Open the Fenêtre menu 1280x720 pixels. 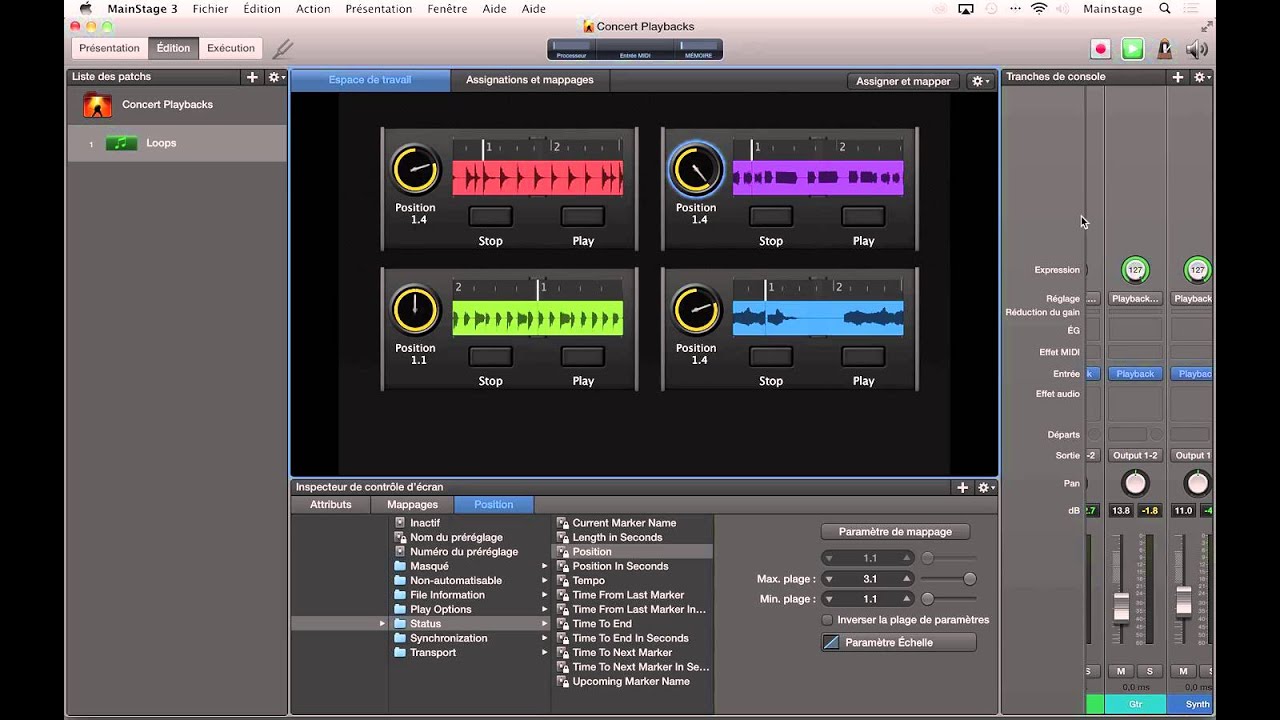(447, 9)
